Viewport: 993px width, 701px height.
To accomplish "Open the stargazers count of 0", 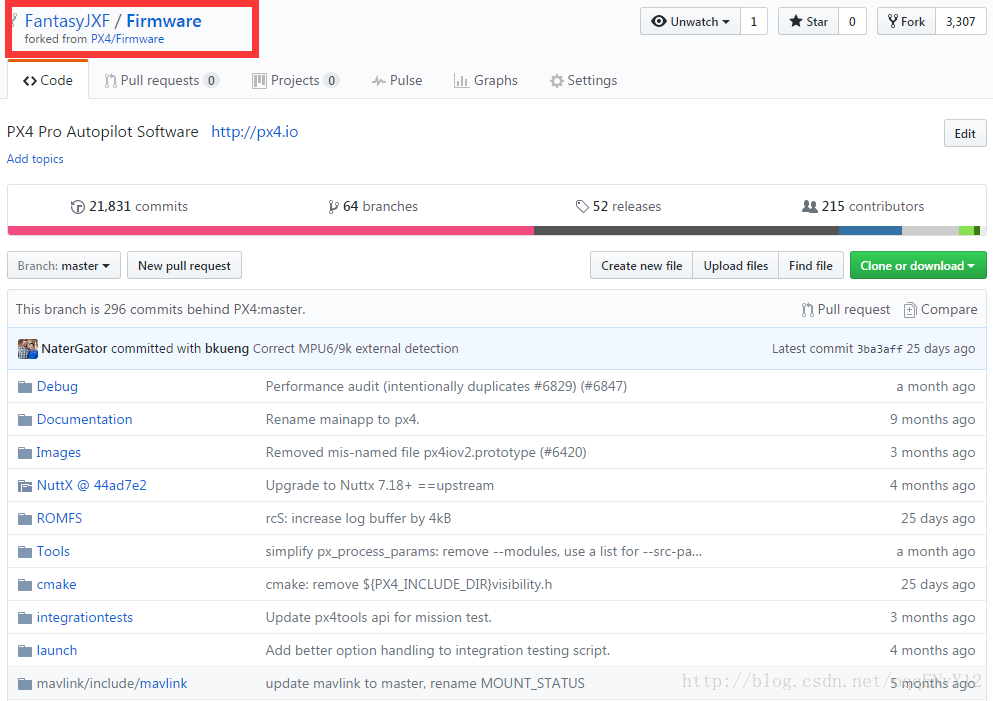I will point(852,22).
